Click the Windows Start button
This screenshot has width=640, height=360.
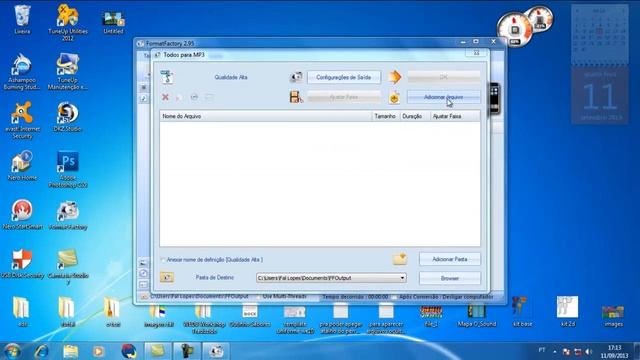pyautogui.click(x=12, y=351)
